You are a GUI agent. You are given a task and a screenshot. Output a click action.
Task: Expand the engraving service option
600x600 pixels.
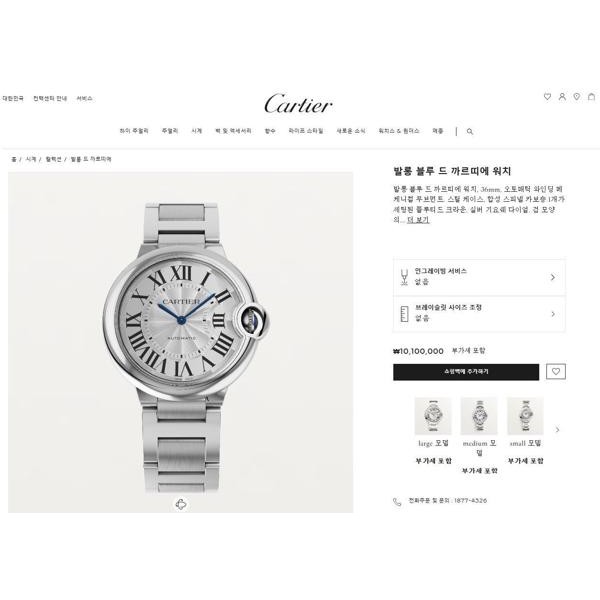(x=479, y=277)
